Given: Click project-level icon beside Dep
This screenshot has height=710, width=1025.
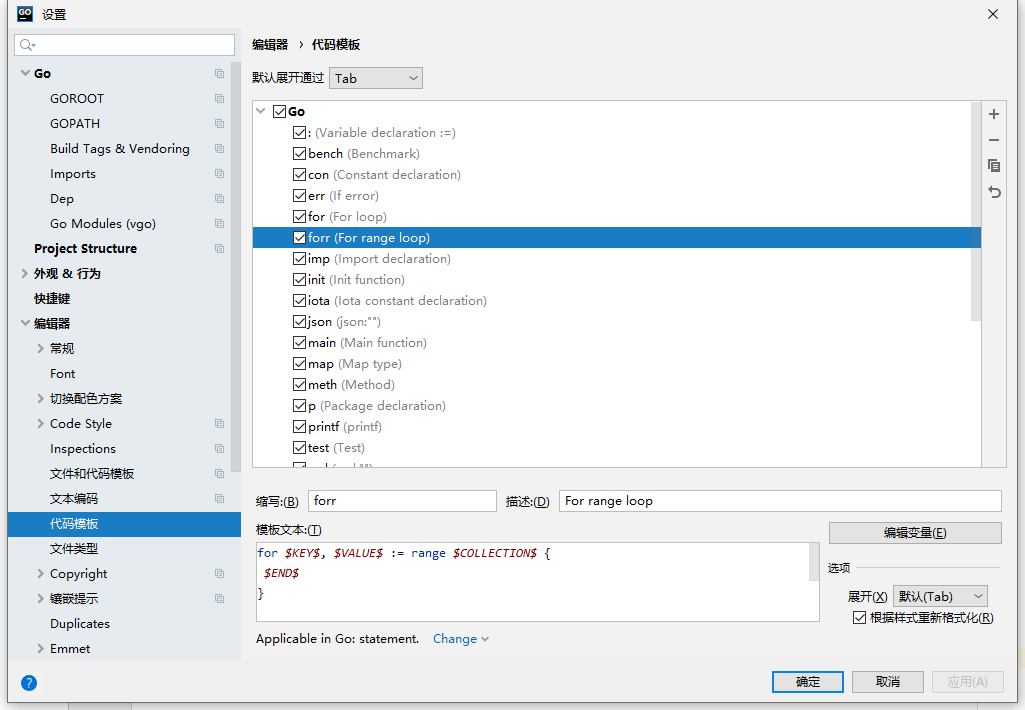Looking at the screenshot, I should click(x=220, y=199).
